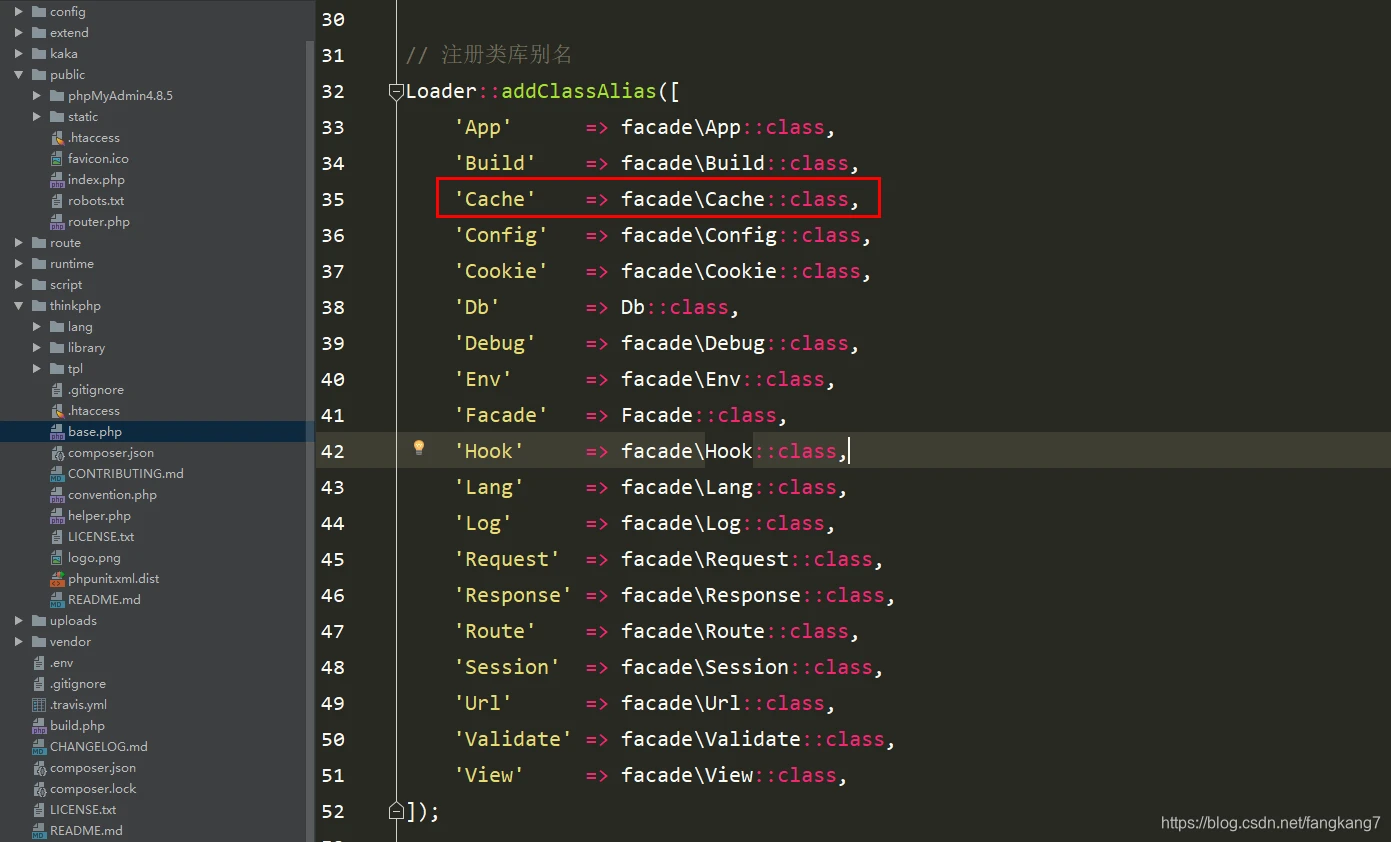Collapse the public folder
Viewport: 1391px width, 842px height.
[19, 75]
